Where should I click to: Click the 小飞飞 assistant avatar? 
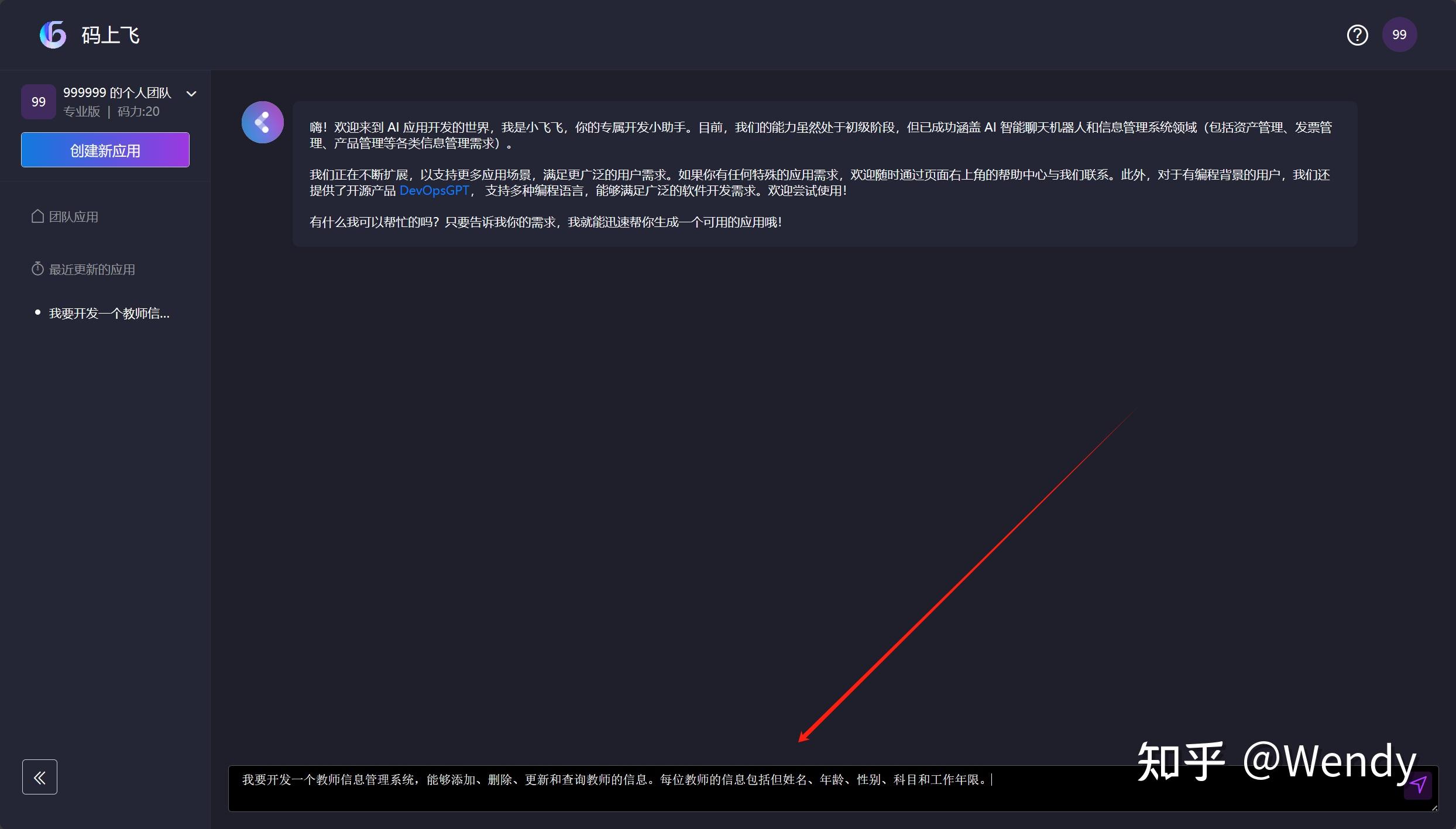[x=262, y=122]
